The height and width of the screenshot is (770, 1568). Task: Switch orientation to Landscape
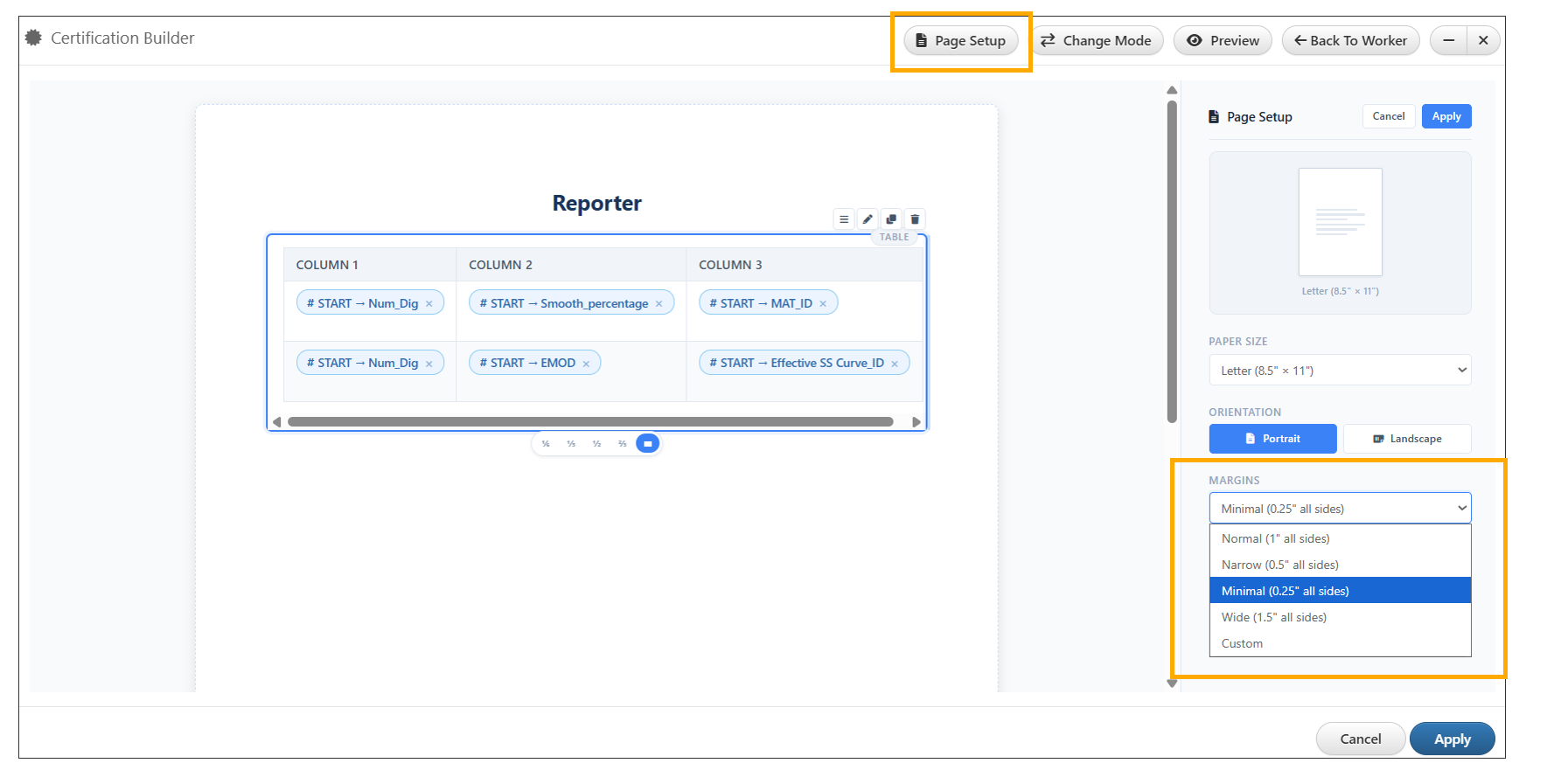[1406, 439]
